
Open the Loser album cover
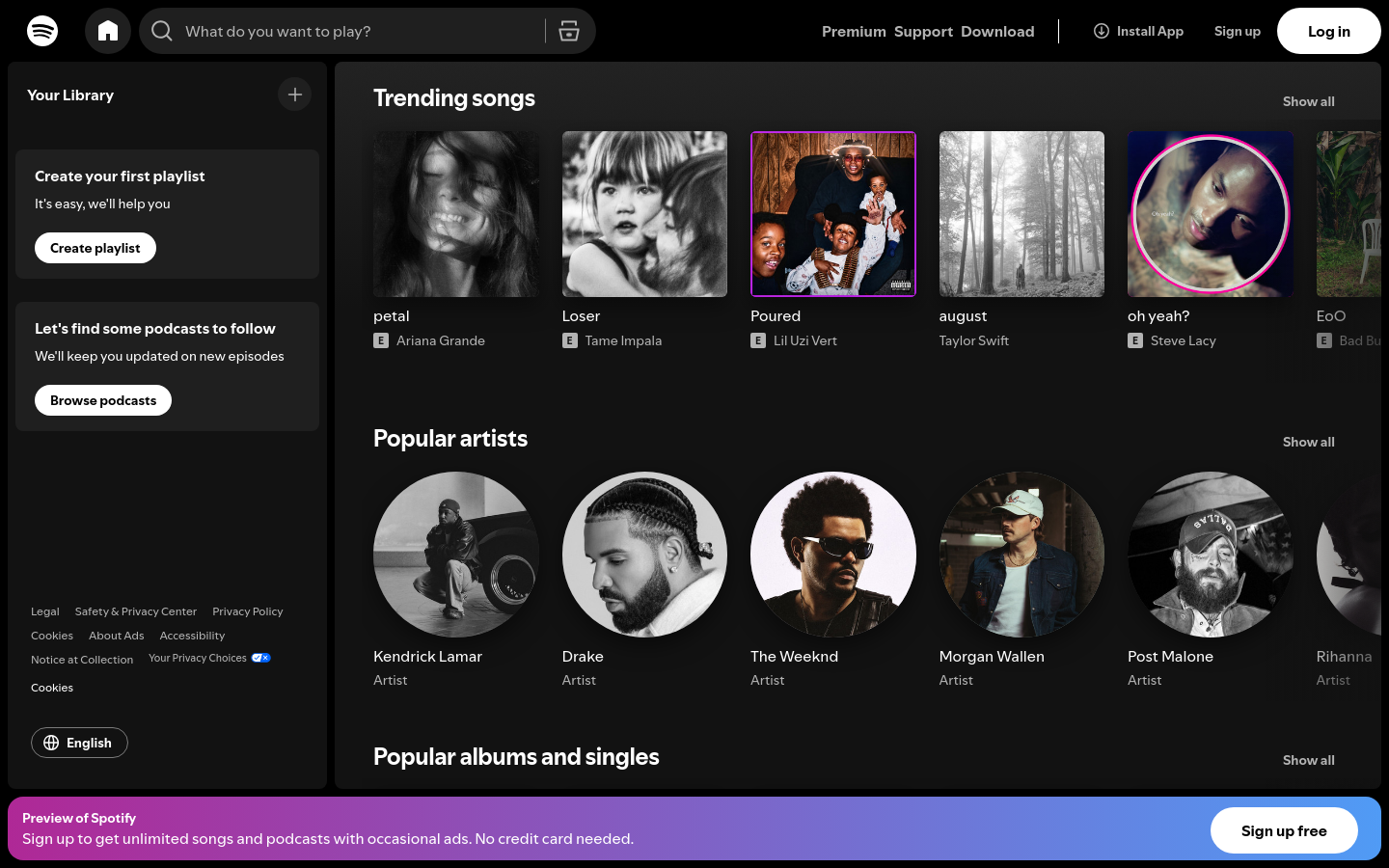coord(644,214)
